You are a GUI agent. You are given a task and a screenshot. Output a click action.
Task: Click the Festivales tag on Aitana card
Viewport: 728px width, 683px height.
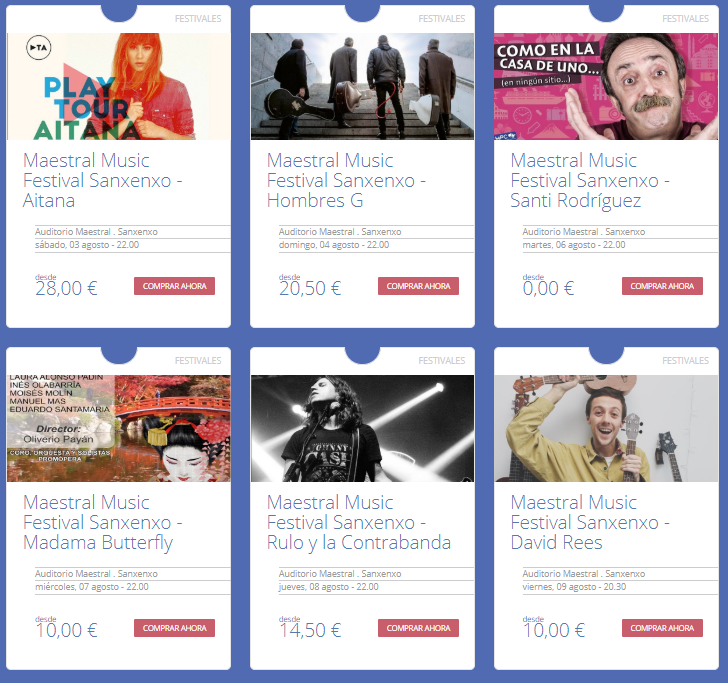pos(198,19)
